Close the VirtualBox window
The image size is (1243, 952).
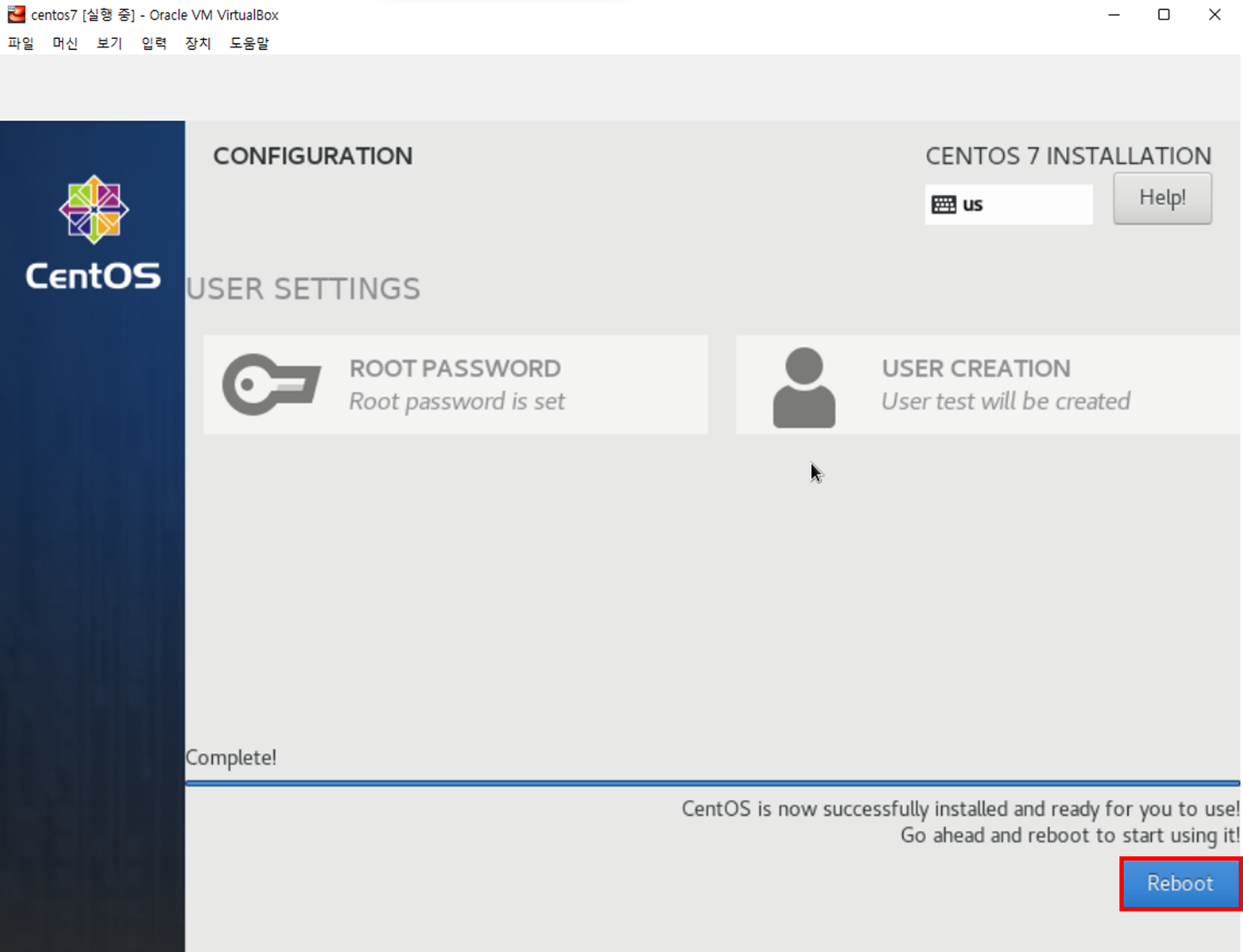[x=1214, y=14]
